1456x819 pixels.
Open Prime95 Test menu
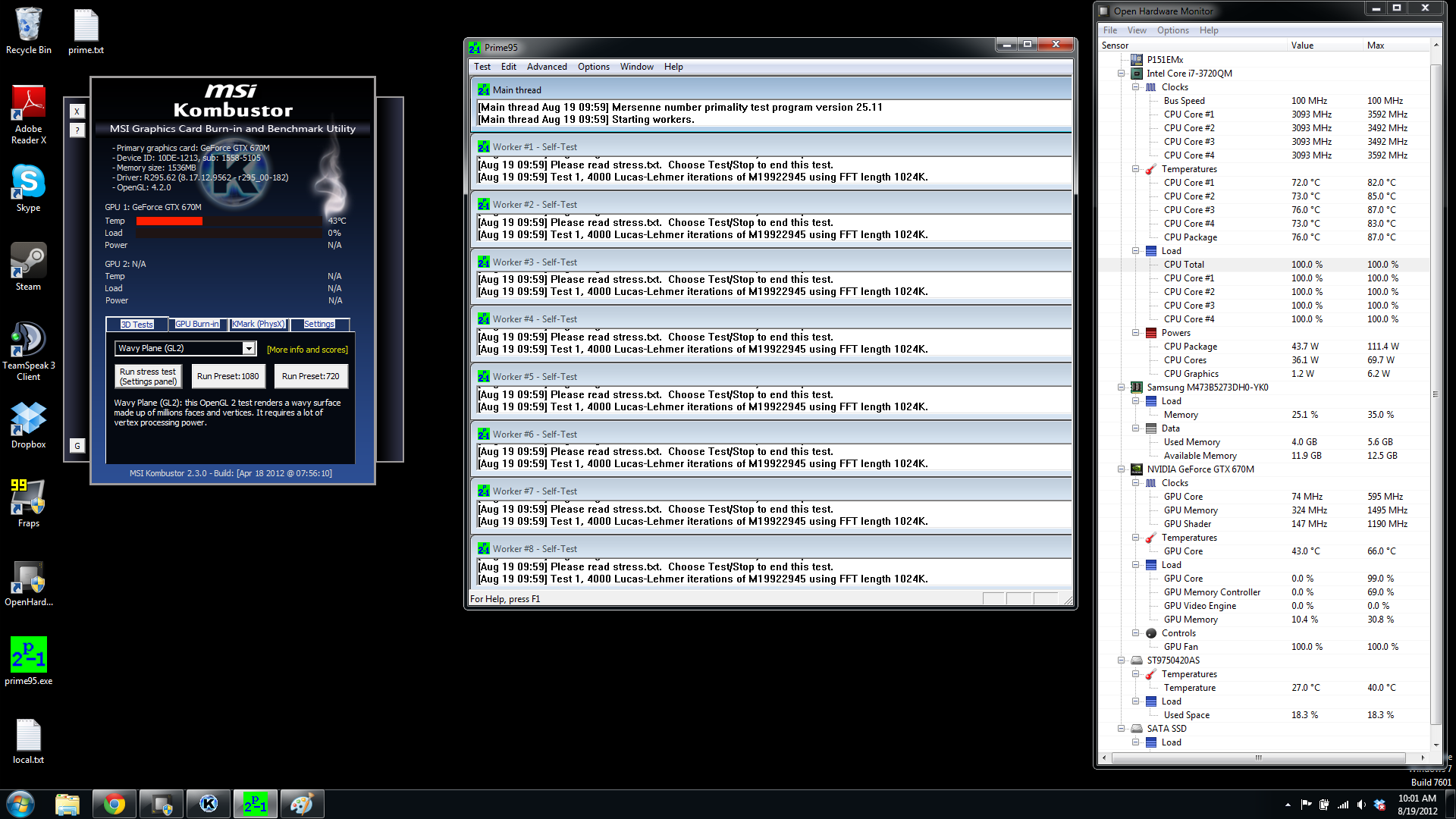pyautogui.click(x=482, y=67)
